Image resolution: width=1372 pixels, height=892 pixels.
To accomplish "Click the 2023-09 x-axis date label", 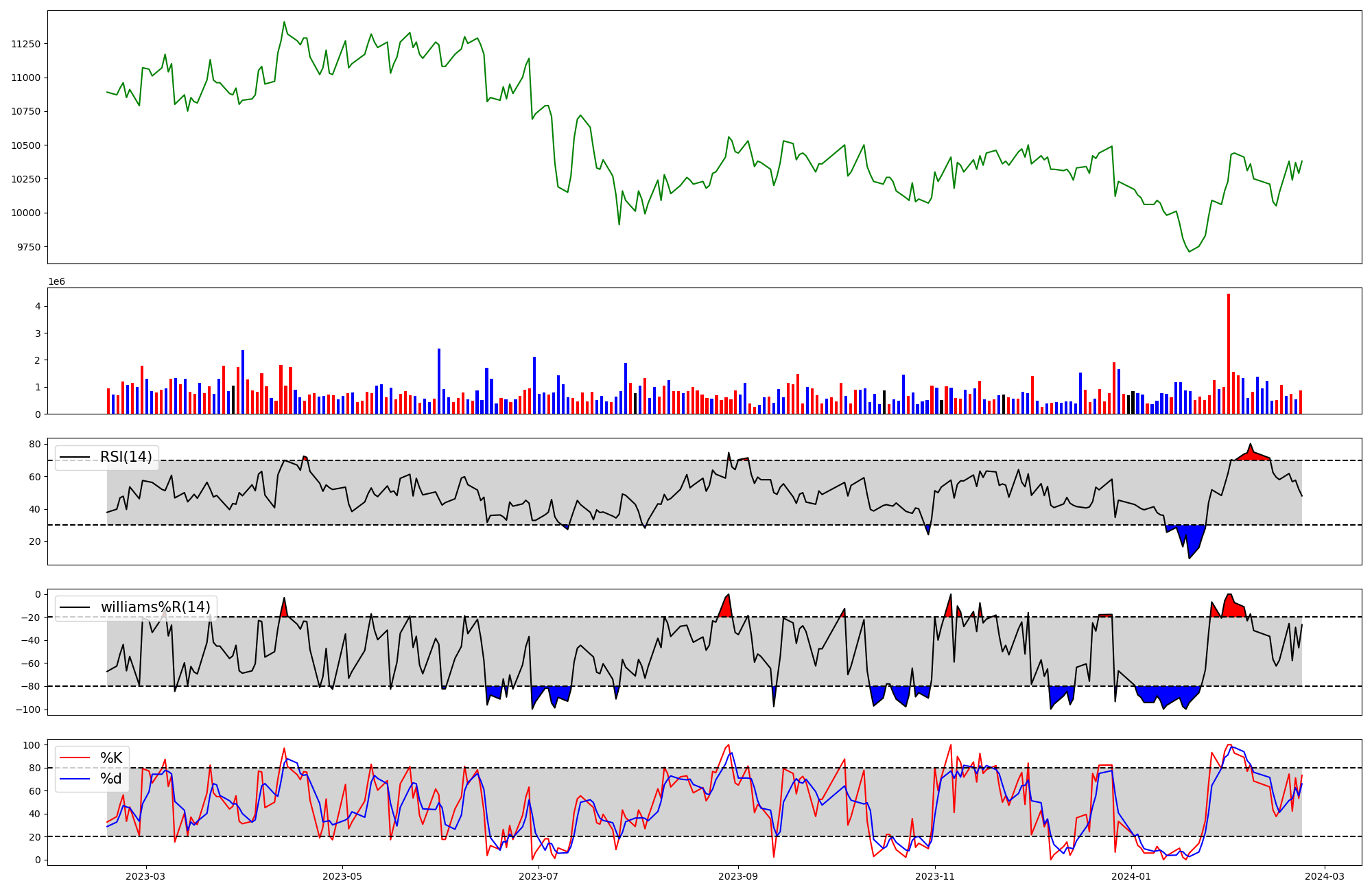I will pyautogui.click(x=738, y=876).
